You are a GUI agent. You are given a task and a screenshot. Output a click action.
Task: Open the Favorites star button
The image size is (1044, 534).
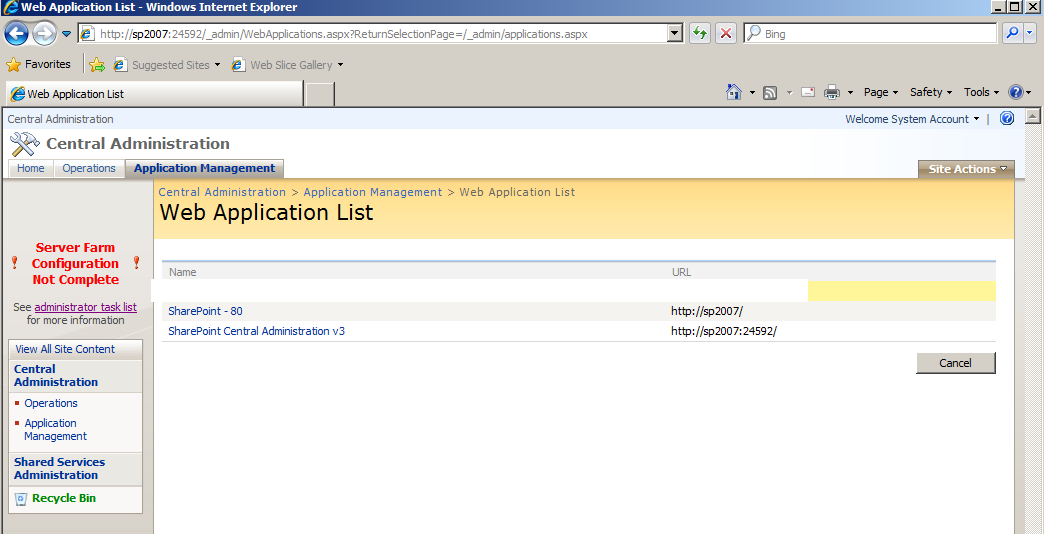[38, 65]
